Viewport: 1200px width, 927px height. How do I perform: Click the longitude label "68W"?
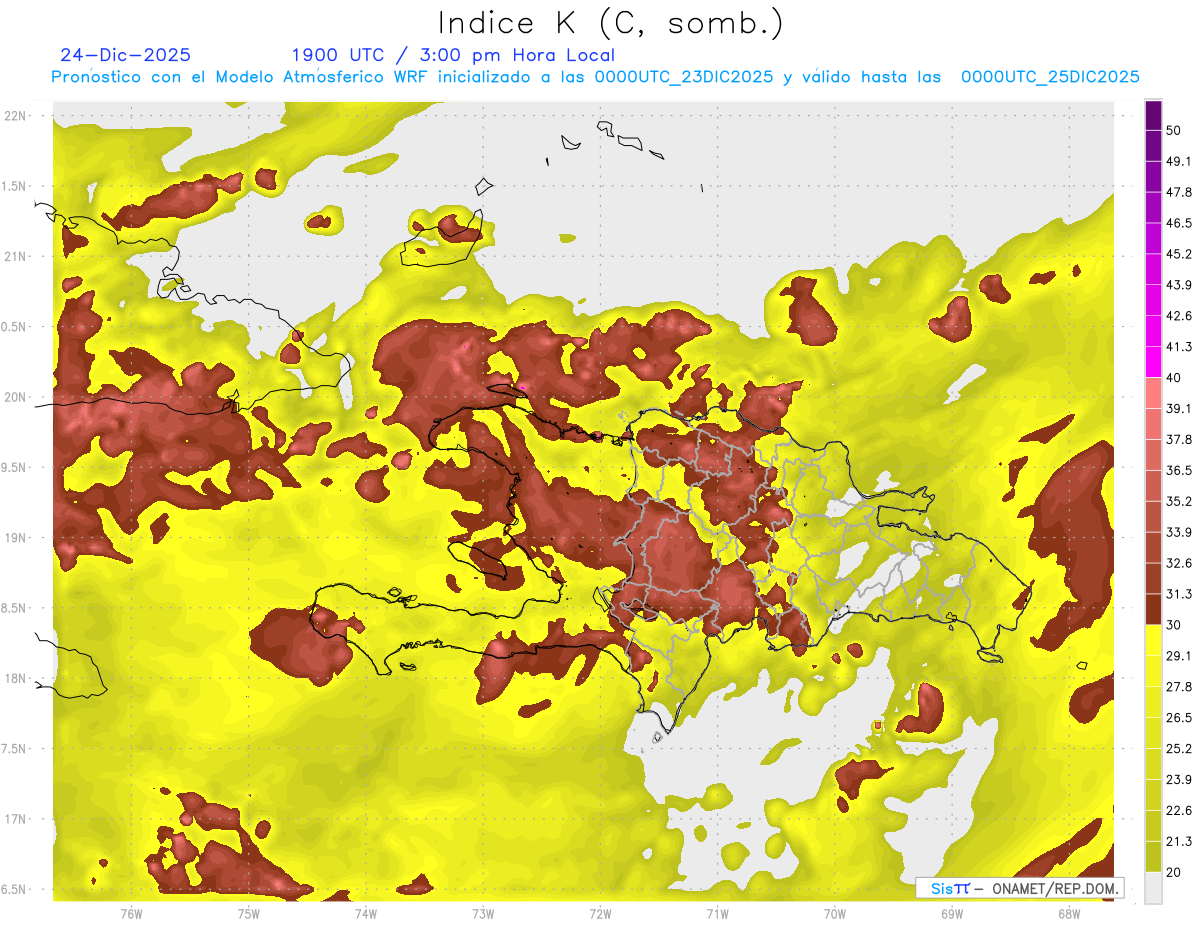(1069, 914)
